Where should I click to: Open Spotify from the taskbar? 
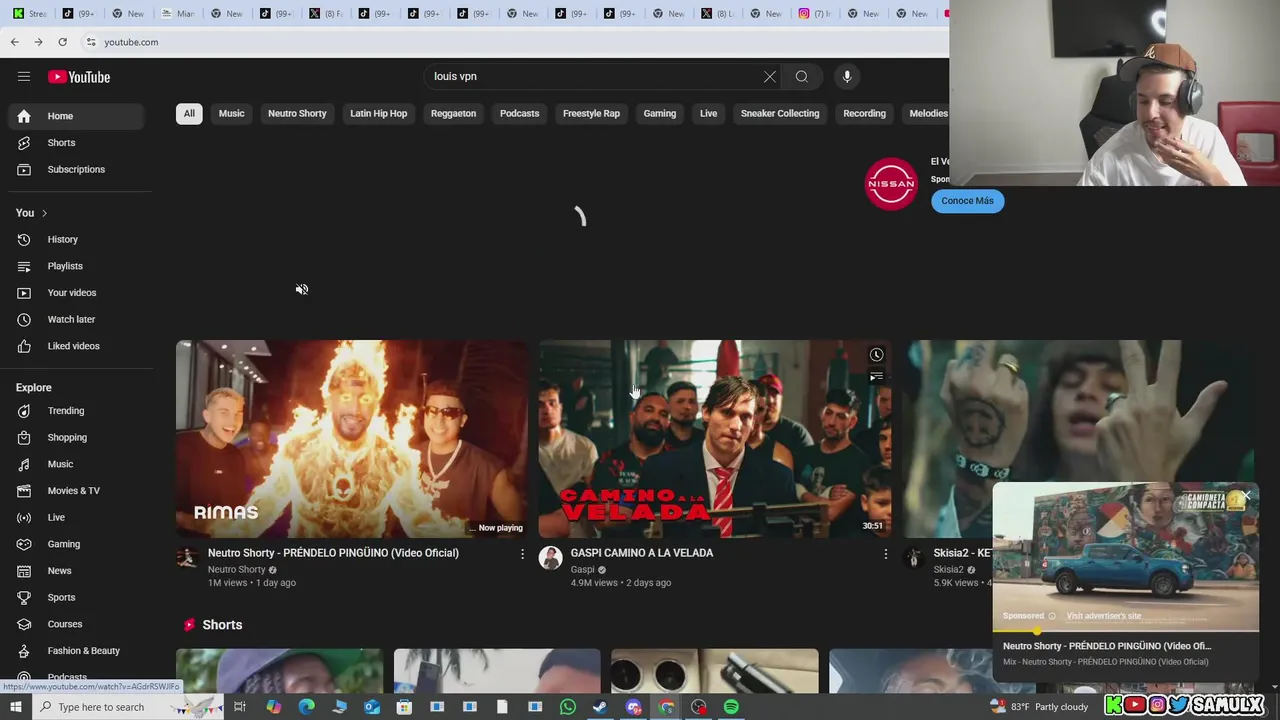(731, 707)
